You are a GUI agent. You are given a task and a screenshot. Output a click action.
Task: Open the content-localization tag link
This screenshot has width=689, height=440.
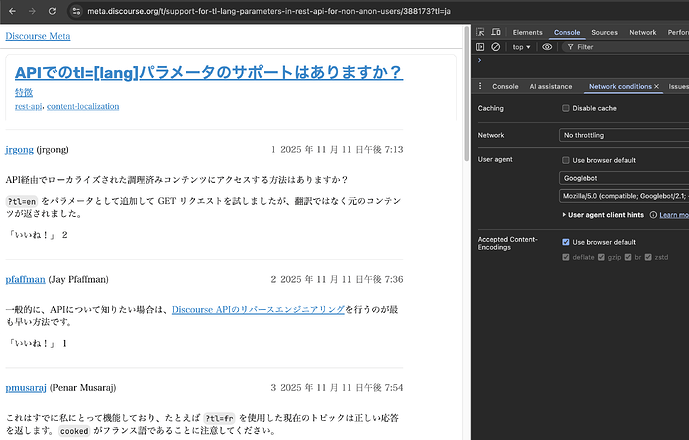[x=83, y=106]
